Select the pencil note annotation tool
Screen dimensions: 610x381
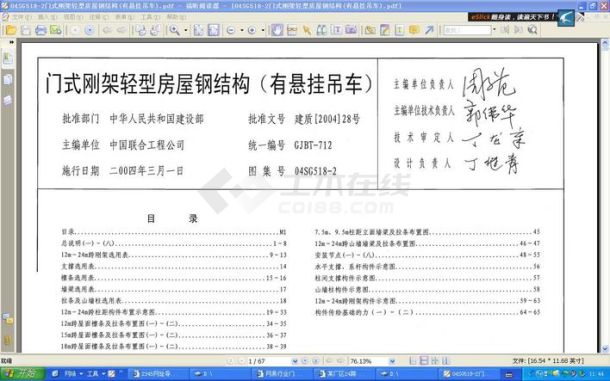[x=384, y=30]
